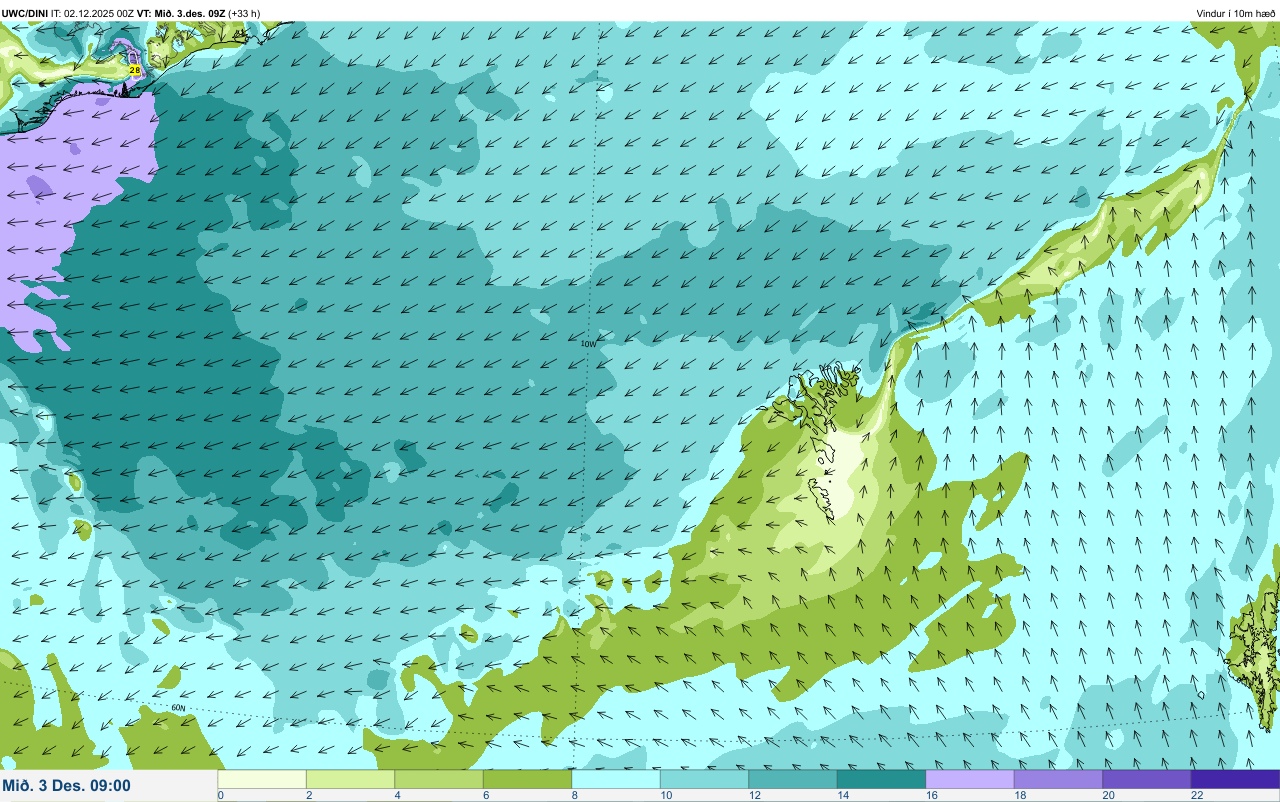Select the 0–2 pale yellow legend swatch

(262, 779)
